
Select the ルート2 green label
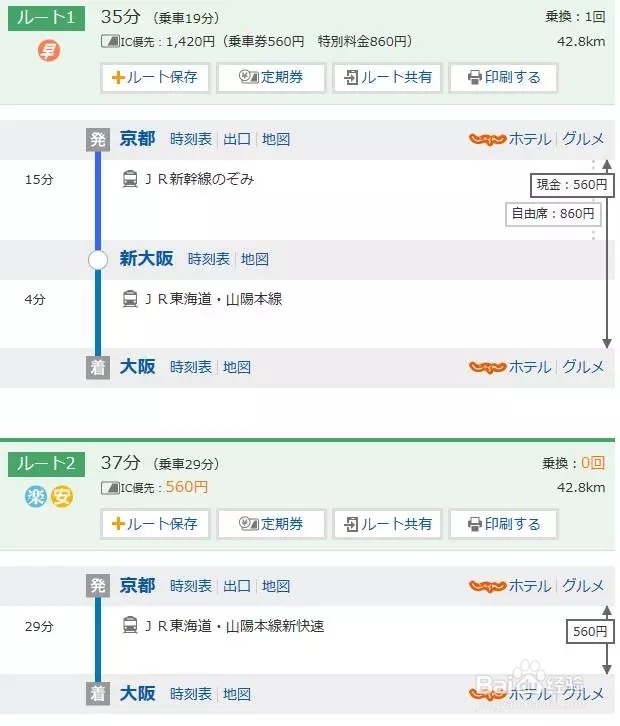pos(46,463)
